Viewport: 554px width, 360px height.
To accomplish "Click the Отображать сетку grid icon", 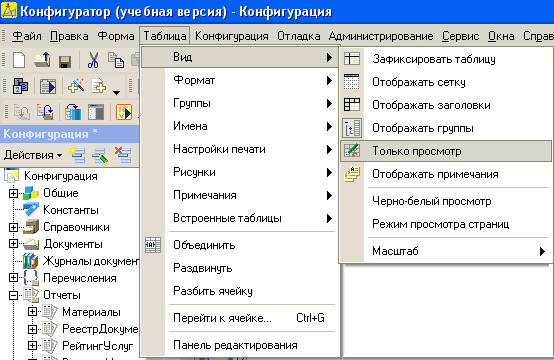I will 352,82.
